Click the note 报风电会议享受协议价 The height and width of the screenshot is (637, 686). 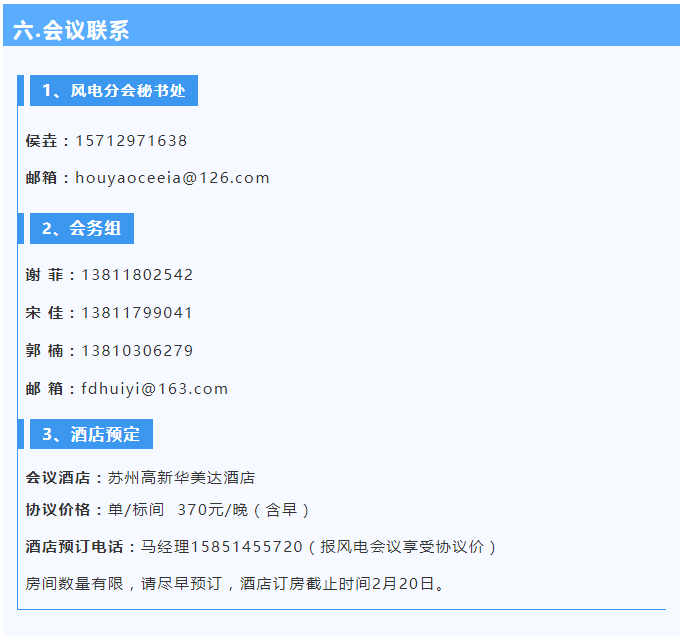402,547
